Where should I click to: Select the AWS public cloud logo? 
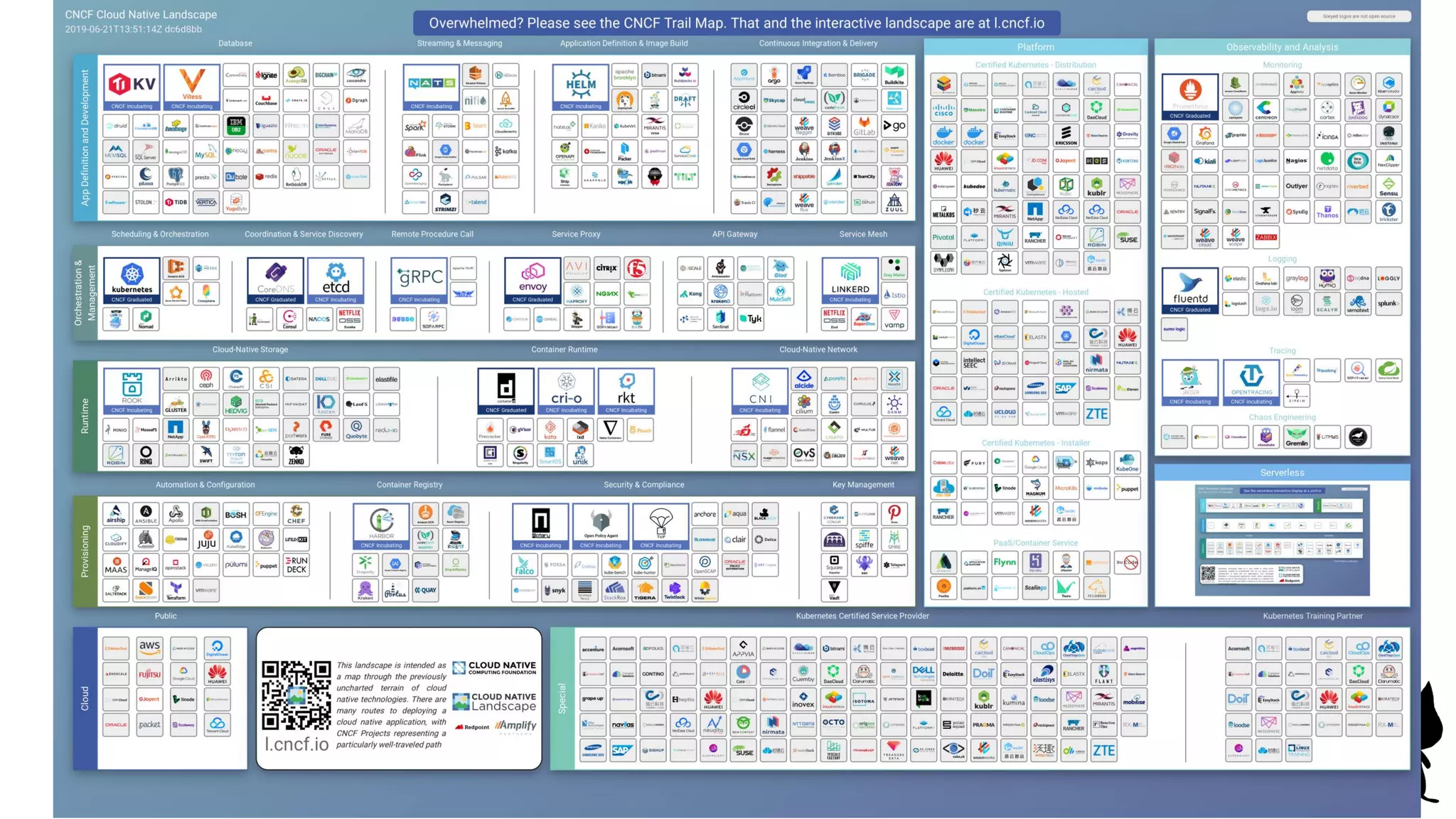coord(149,647)
